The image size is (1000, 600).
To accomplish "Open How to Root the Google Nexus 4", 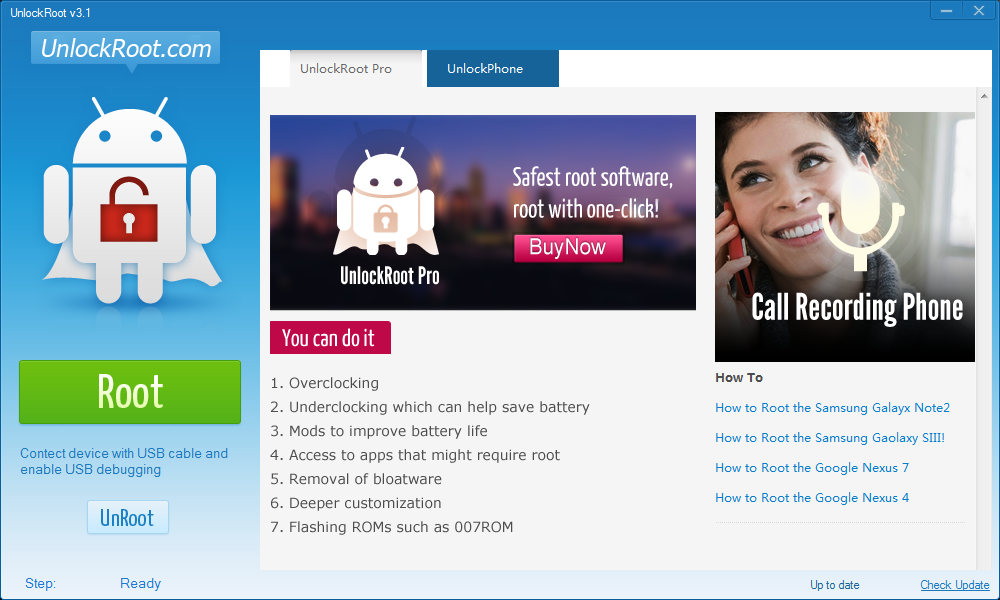I will pos(812,498).
